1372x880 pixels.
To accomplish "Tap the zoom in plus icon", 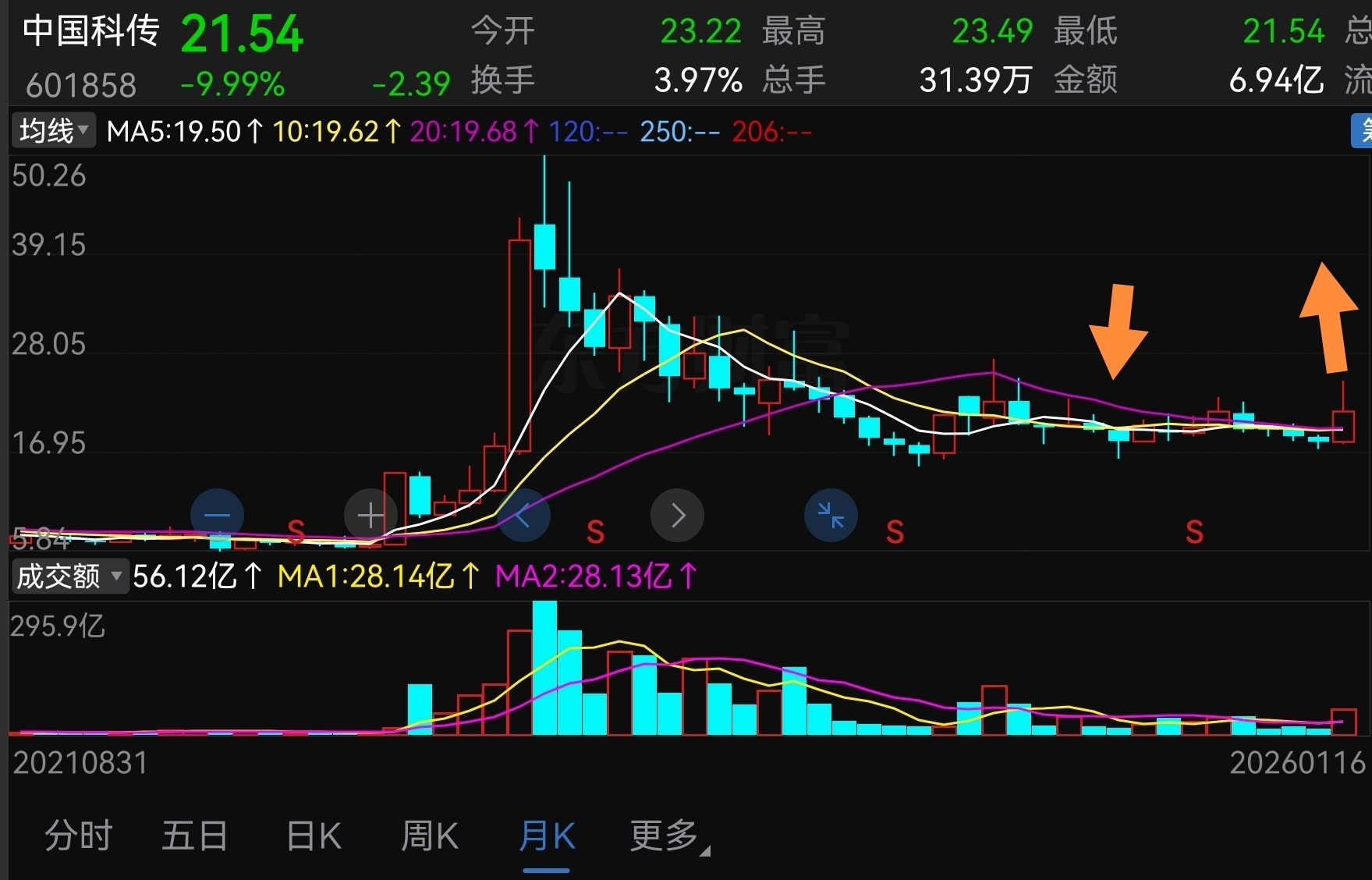I will pyautogui.click(x=370, y=515).
